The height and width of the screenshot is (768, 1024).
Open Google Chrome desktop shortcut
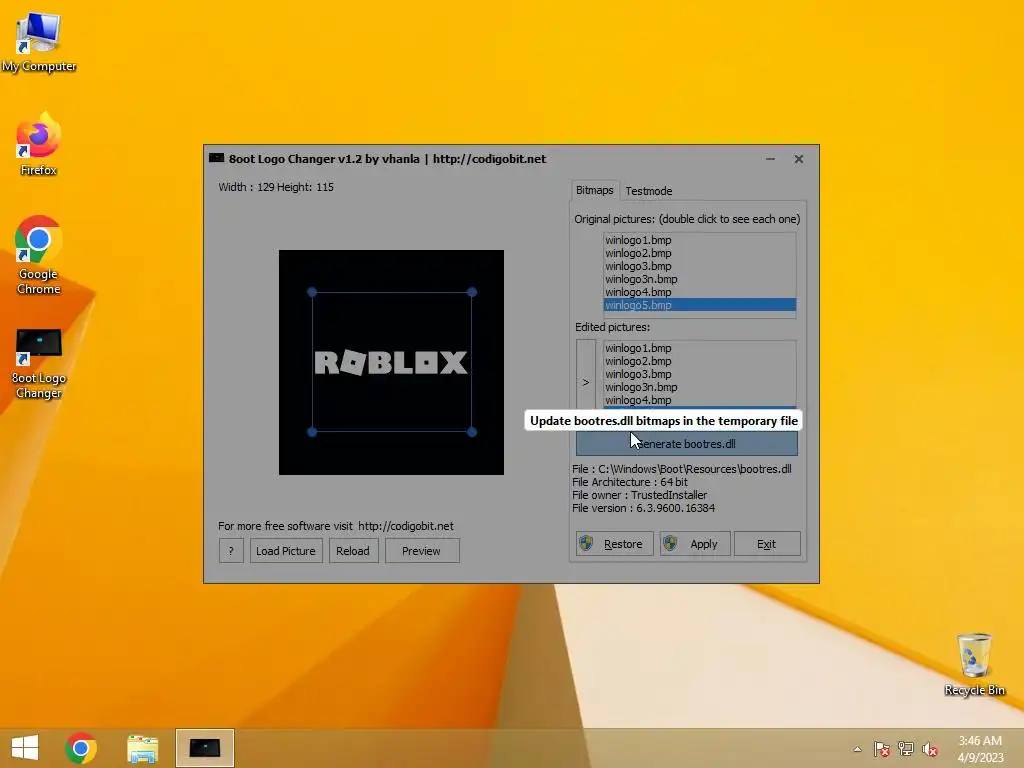click(x=39, y=255)
